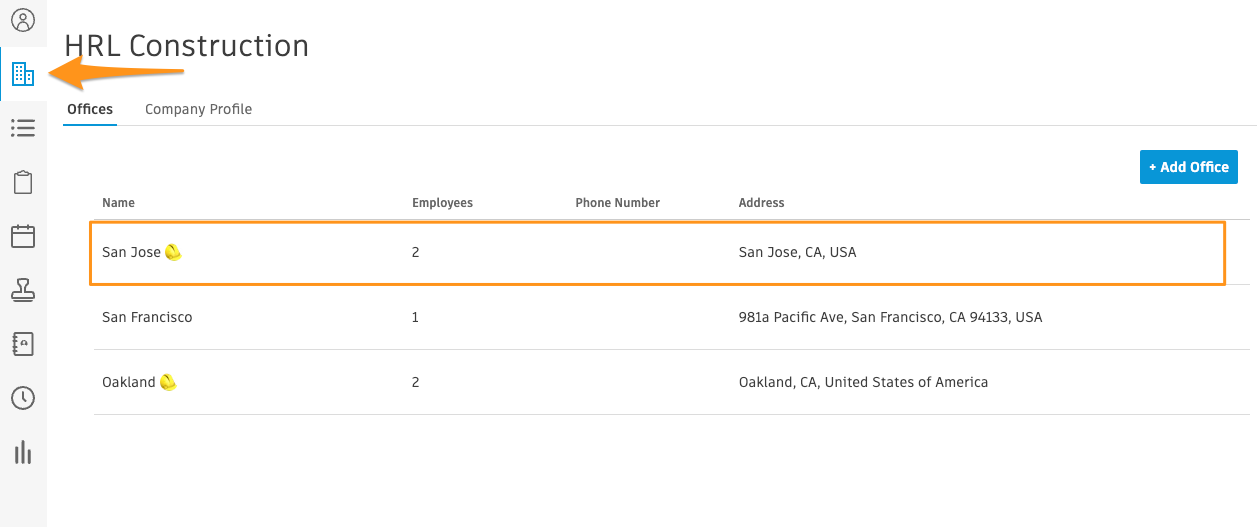
Task: Open the clock timesheet sidebar icon
Action: (23, 398)
